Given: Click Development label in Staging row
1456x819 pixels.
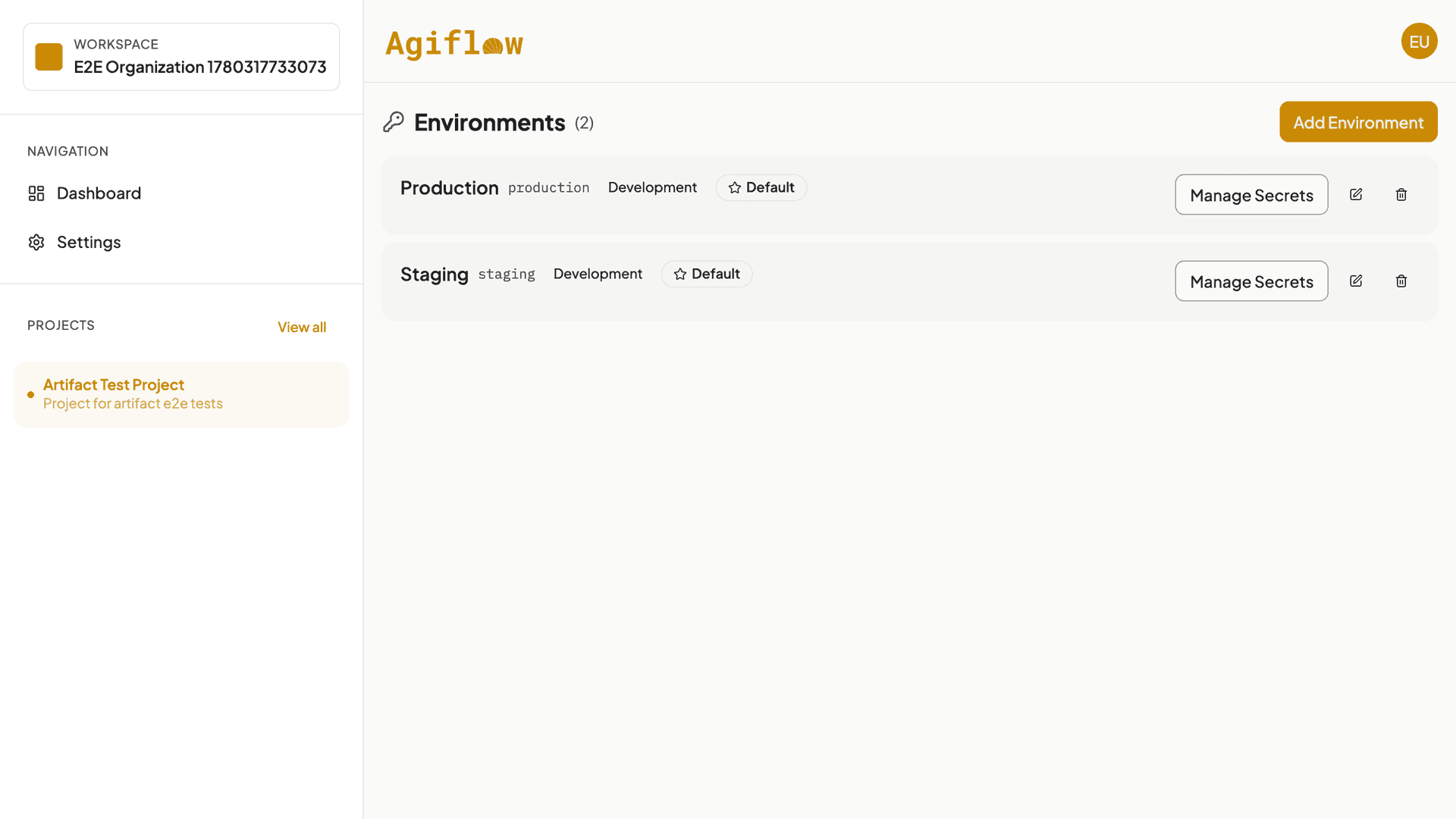Looking at the screenshot, I should [x=598, y=275].
